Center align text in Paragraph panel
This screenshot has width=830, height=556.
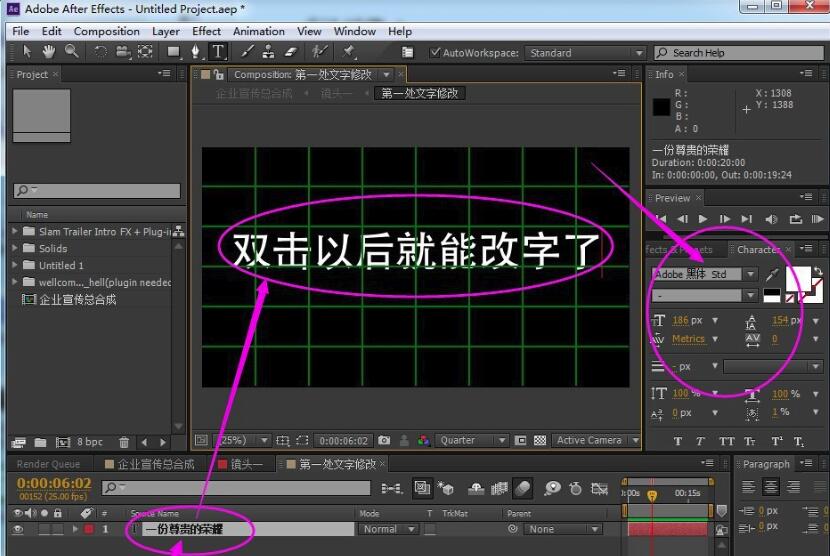(771, 487)
